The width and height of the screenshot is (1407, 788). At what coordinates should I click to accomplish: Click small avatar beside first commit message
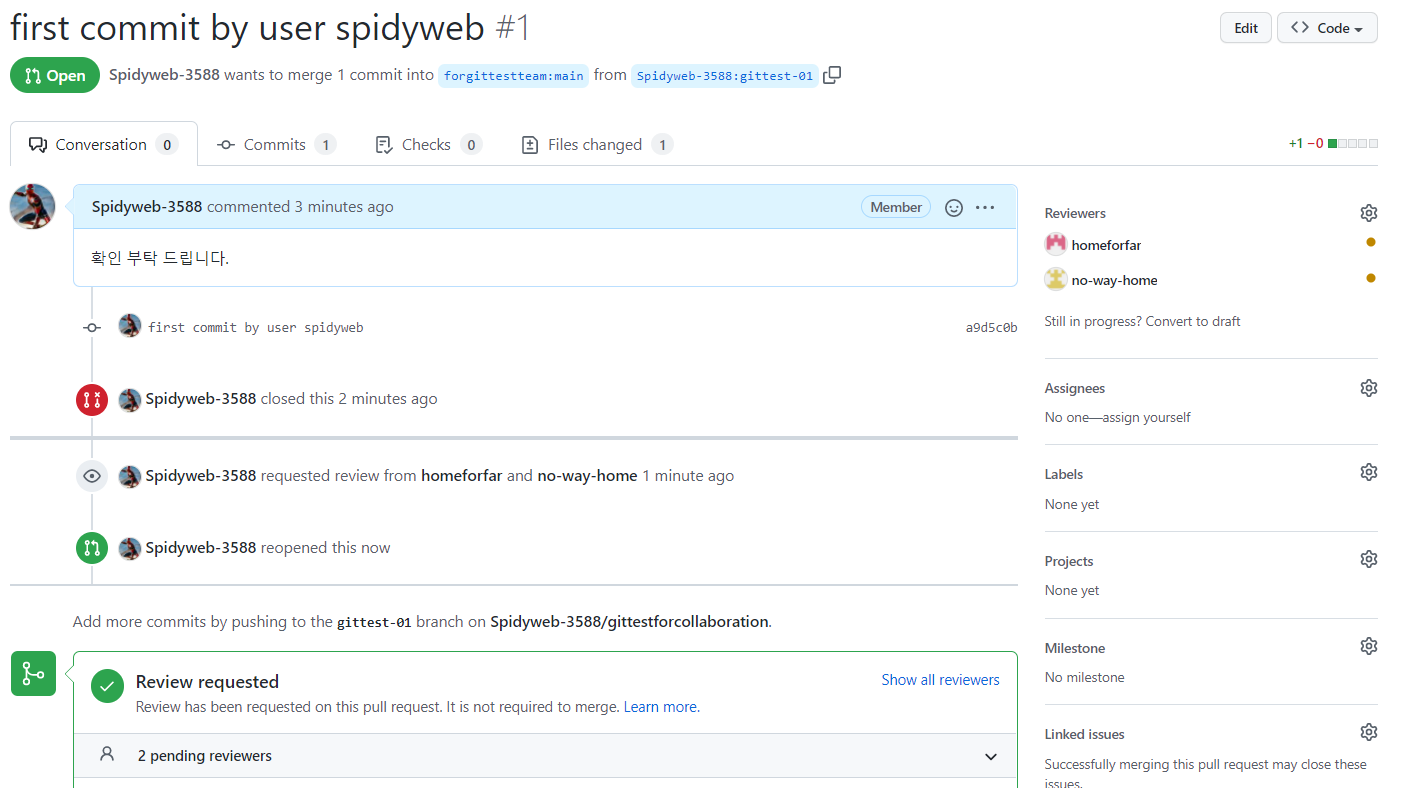130,326
